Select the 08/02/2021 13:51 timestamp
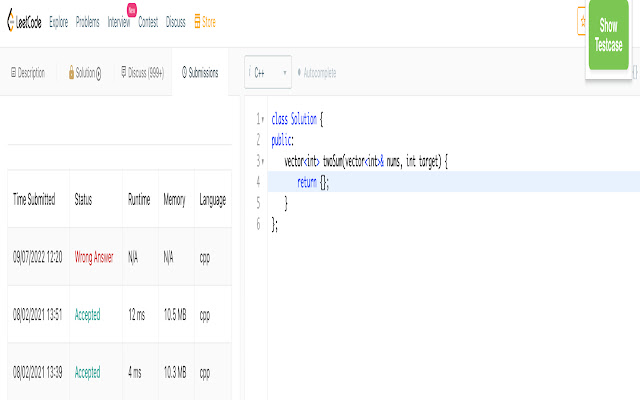This screenshot has height=400, width=640. [x=38, y=315]
